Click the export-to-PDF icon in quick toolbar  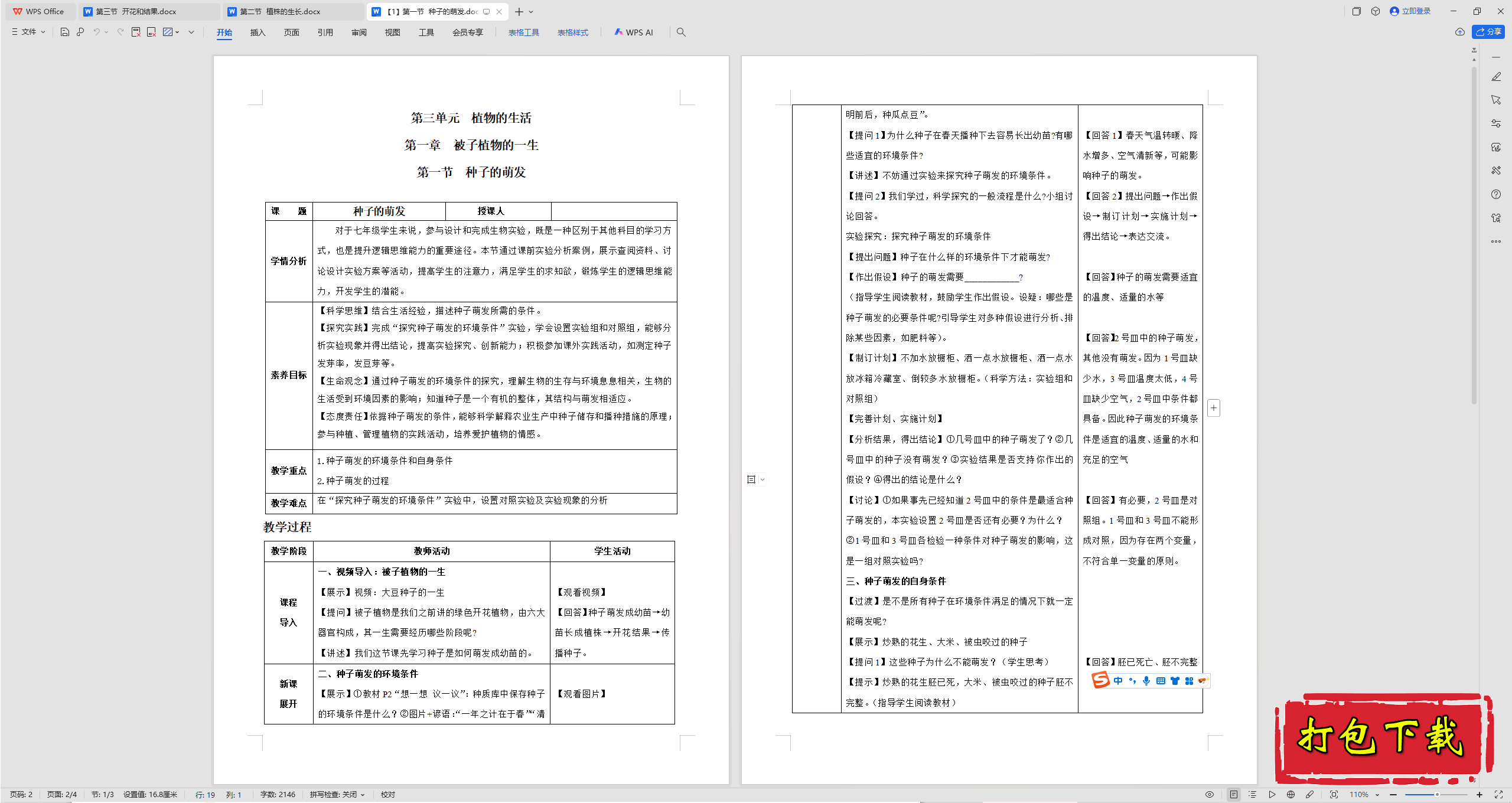pyautogui.click(x=136, y=32)
